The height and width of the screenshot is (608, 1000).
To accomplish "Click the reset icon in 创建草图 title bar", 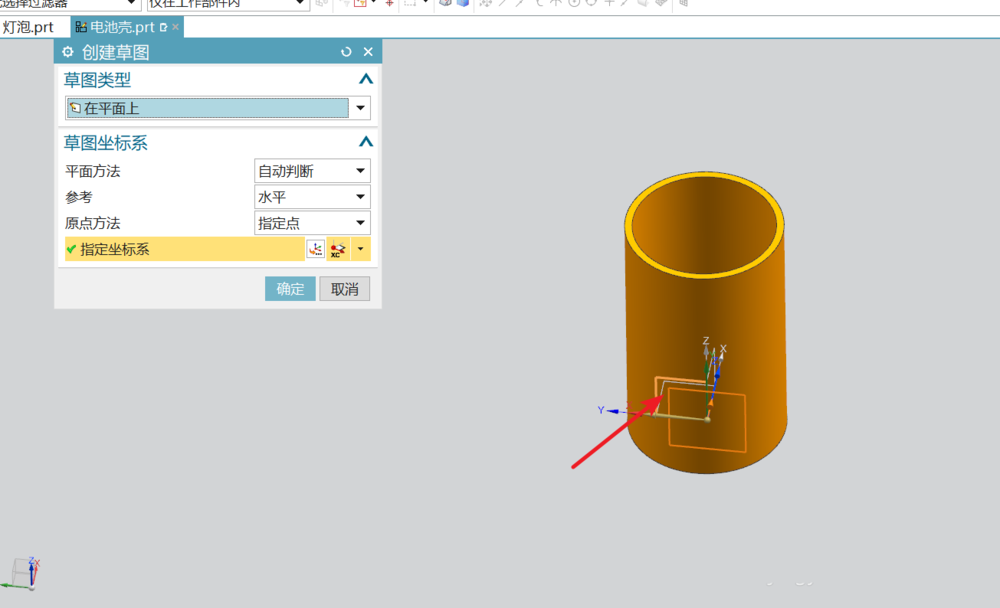I will coord(346,52).
